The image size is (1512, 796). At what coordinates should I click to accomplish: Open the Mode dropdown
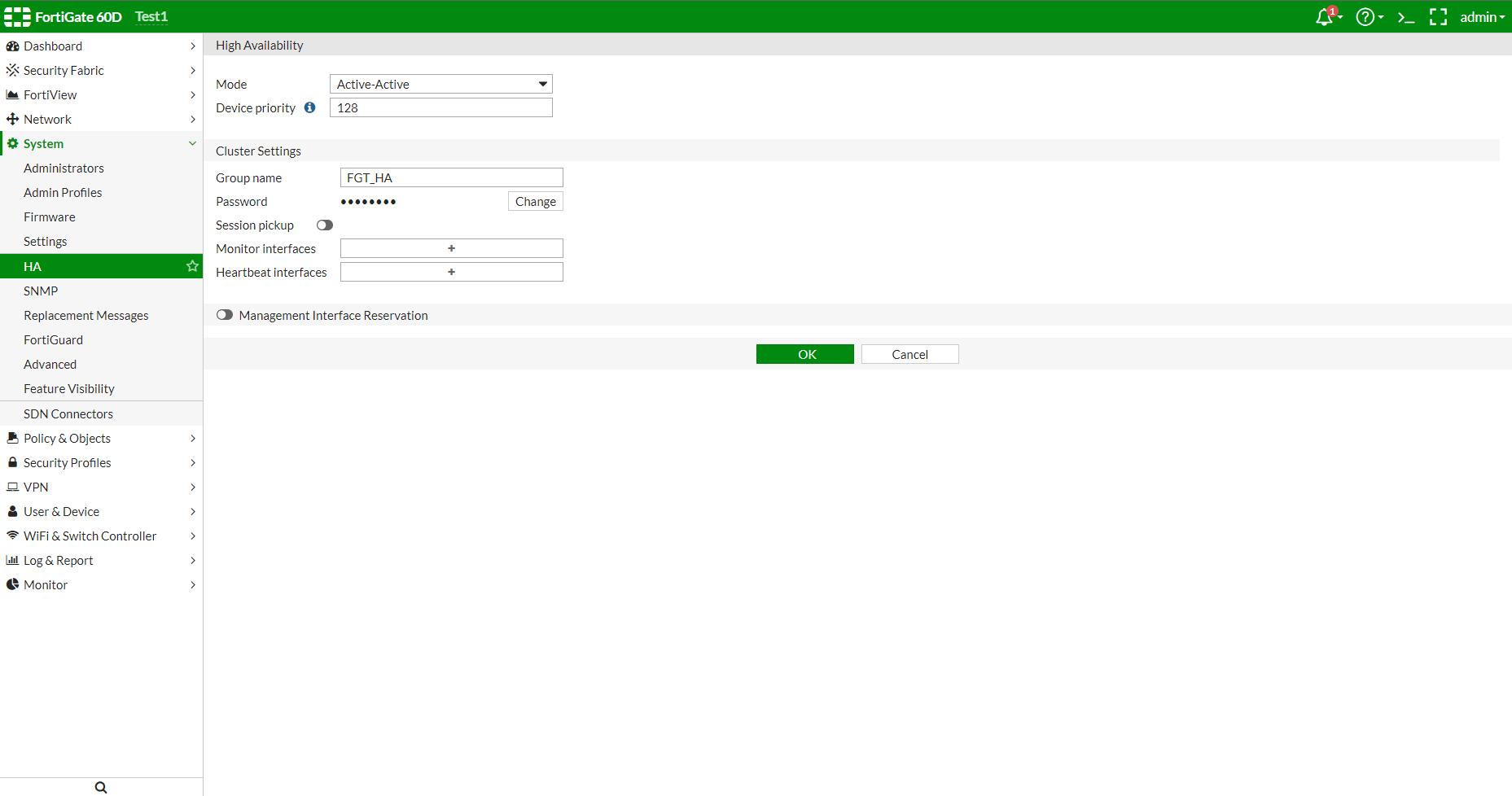pyautogui.click(x=440, y=84)
